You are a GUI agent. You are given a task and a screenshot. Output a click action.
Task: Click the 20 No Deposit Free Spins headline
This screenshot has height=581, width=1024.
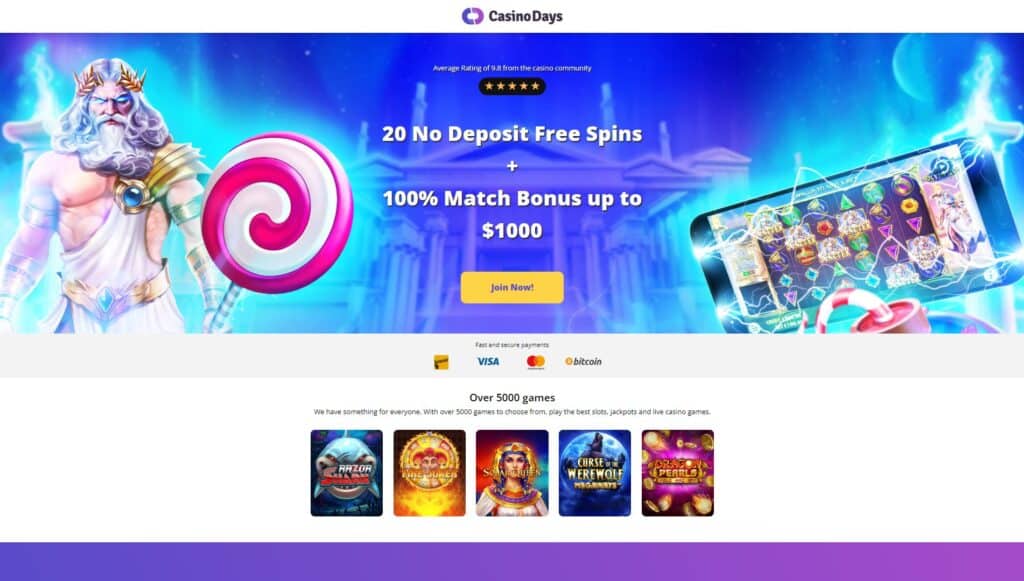point(512,134)
